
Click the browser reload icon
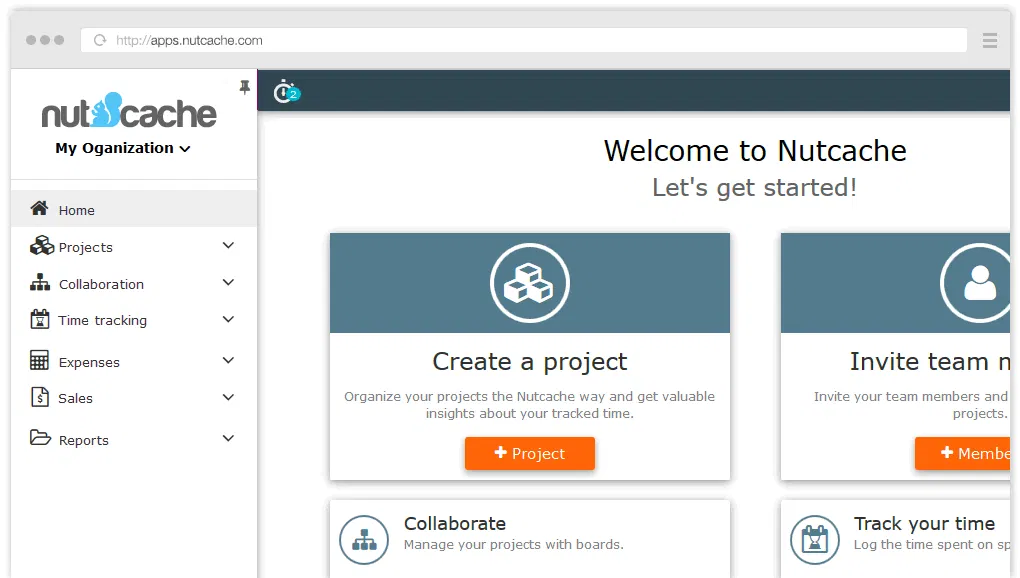coord(100,40)
